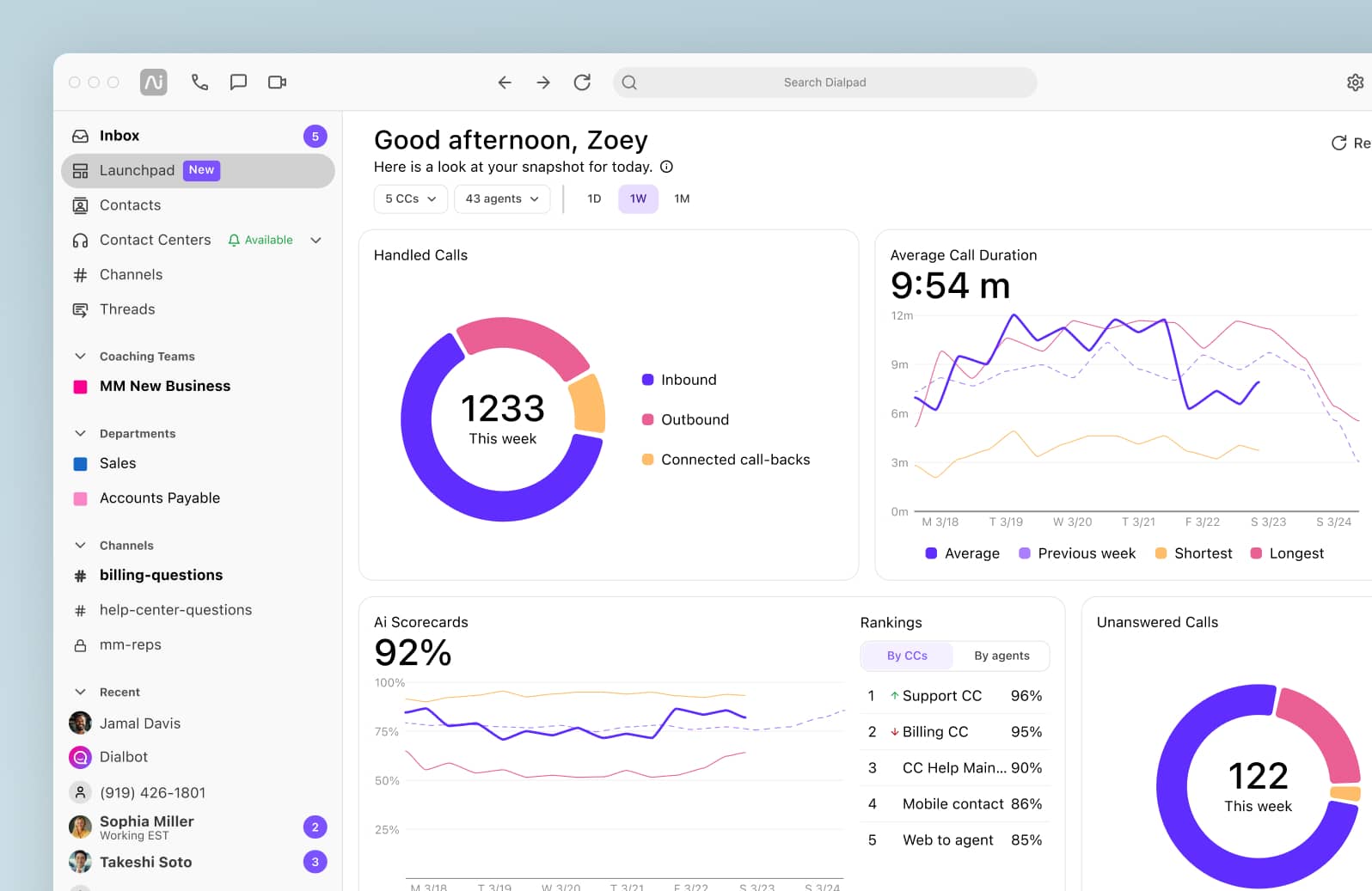Select the 1M time range tab
This screenshot has height=891, width=1372.
click(682, 198)
